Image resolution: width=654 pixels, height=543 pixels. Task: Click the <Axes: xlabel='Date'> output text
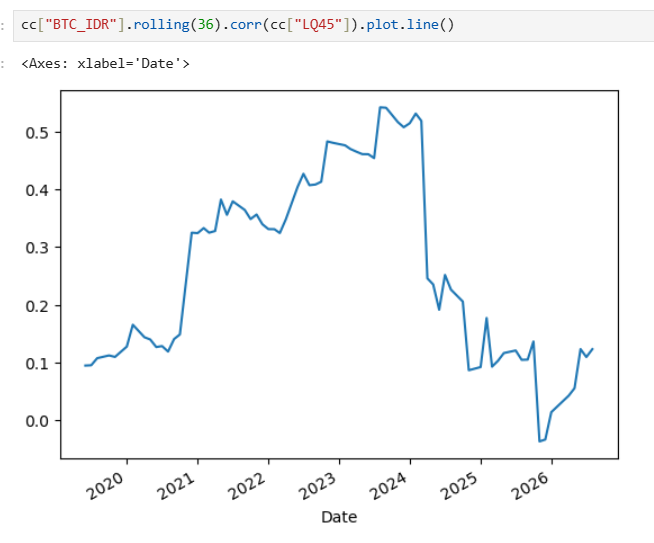pyautogui.click(x=106, y=64)
